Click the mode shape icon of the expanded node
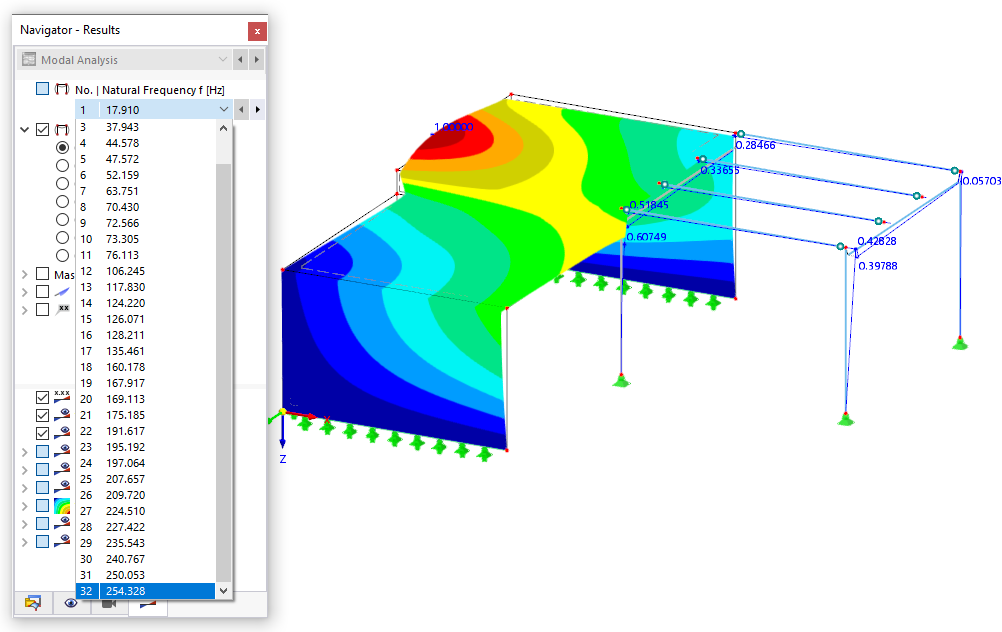Screen dimensions: 1002x632 pos(61,130)
